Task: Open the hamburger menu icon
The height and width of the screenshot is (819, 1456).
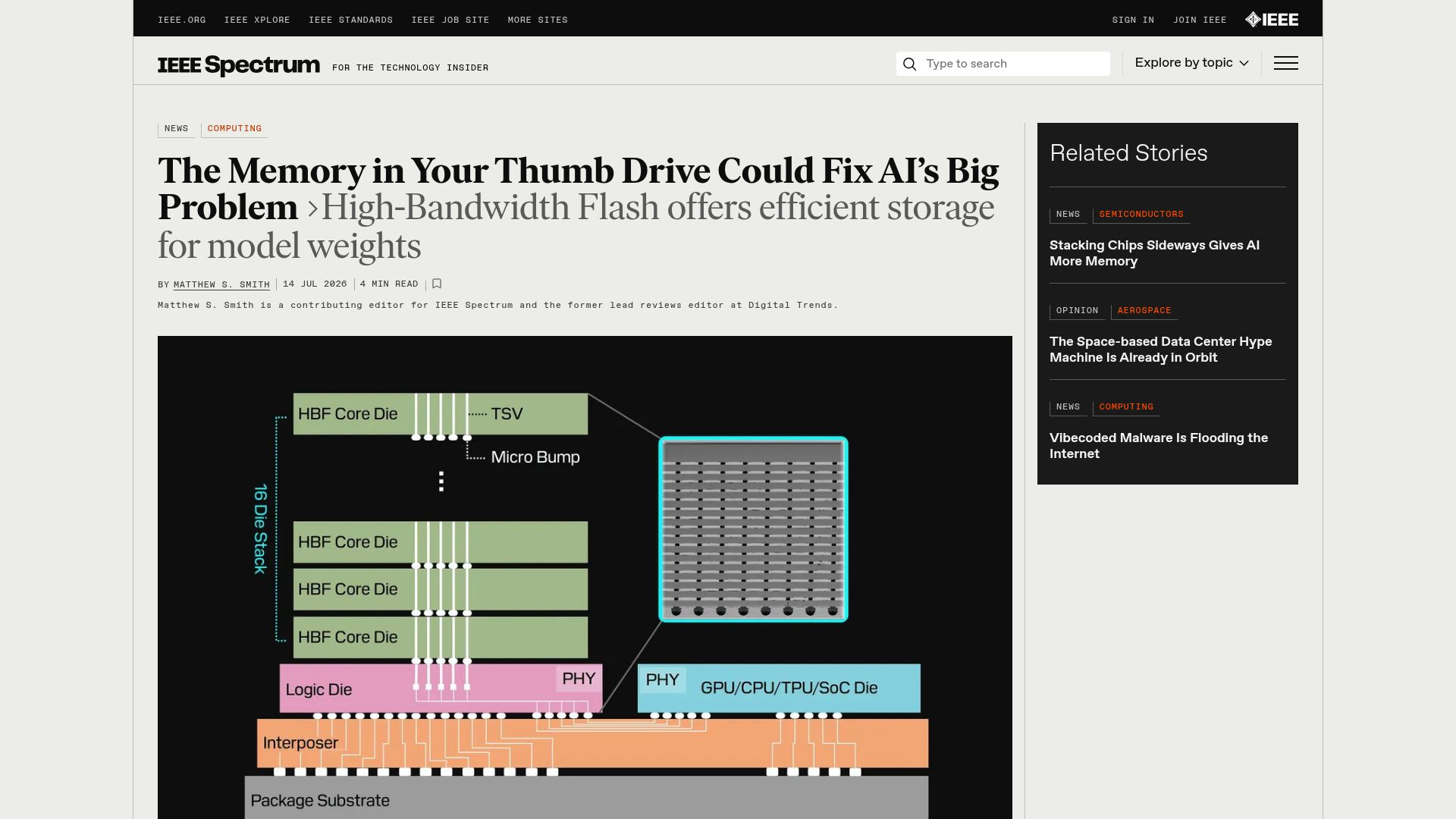Action: [x=1285, y=63]
